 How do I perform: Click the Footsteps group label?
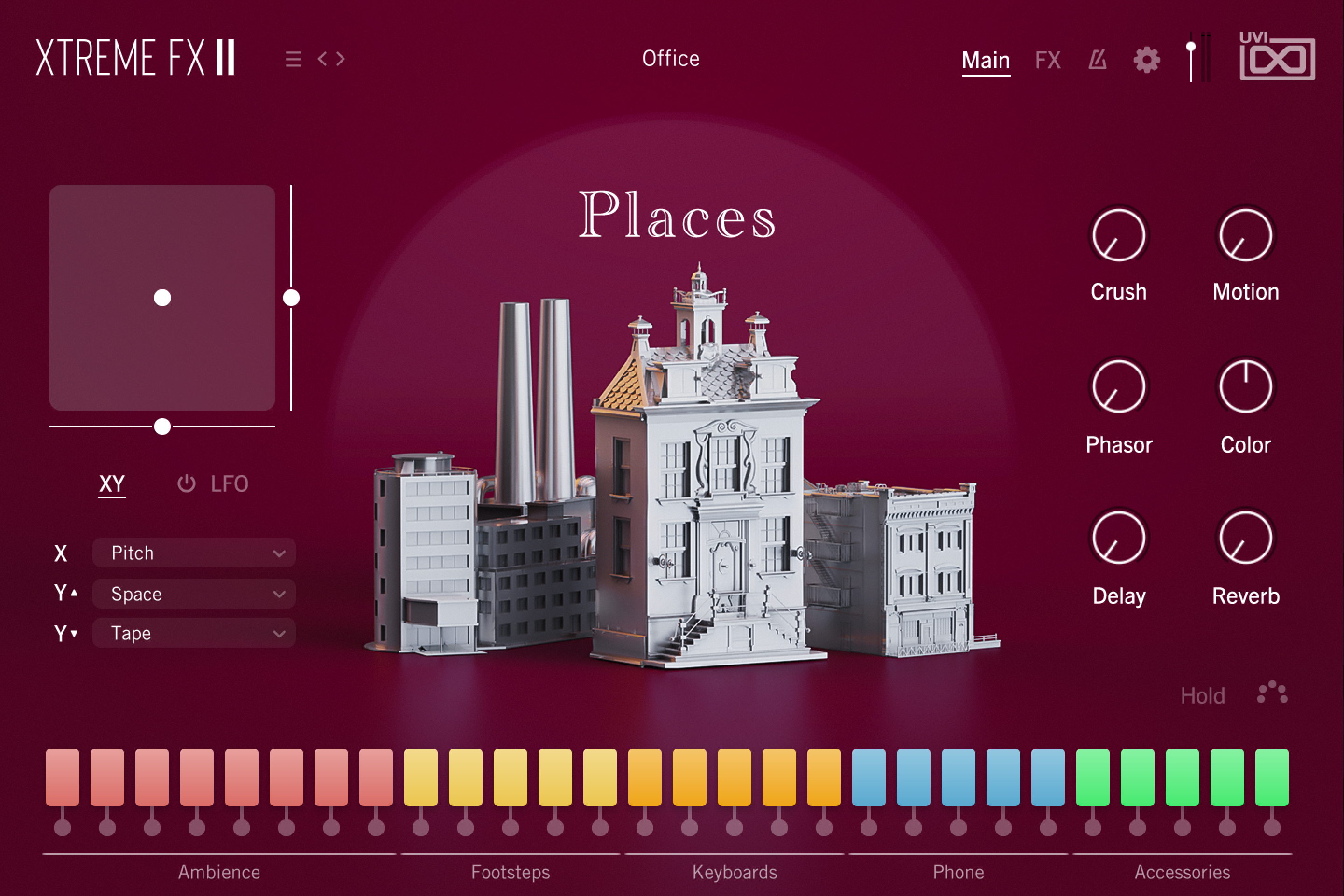(510, 872)
